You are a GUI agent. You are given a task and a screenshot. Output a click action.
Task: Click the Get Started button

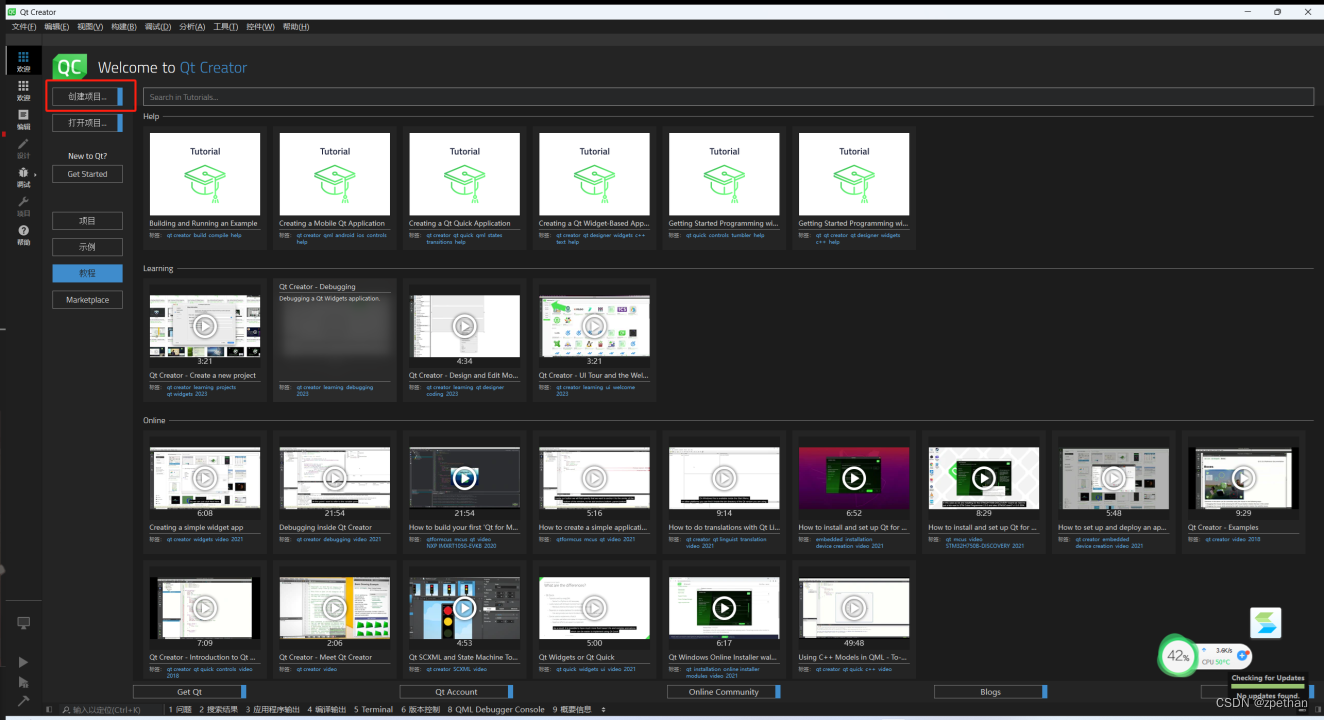point(88,174)
